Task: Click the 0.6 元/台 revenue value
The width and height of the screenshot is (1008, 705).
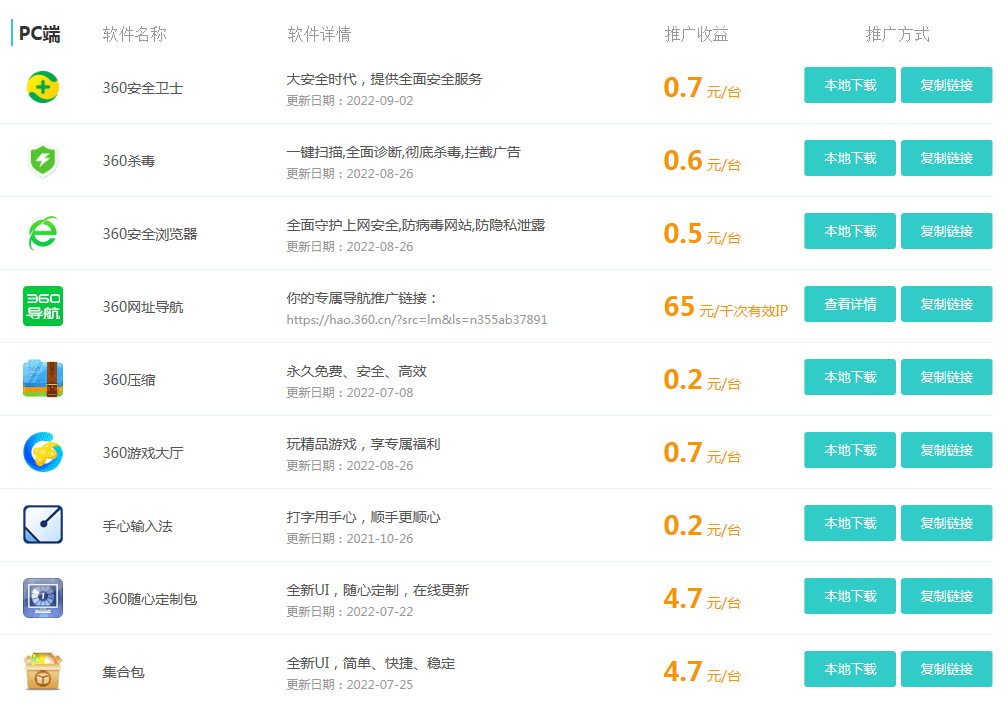Action: (702, 161)
